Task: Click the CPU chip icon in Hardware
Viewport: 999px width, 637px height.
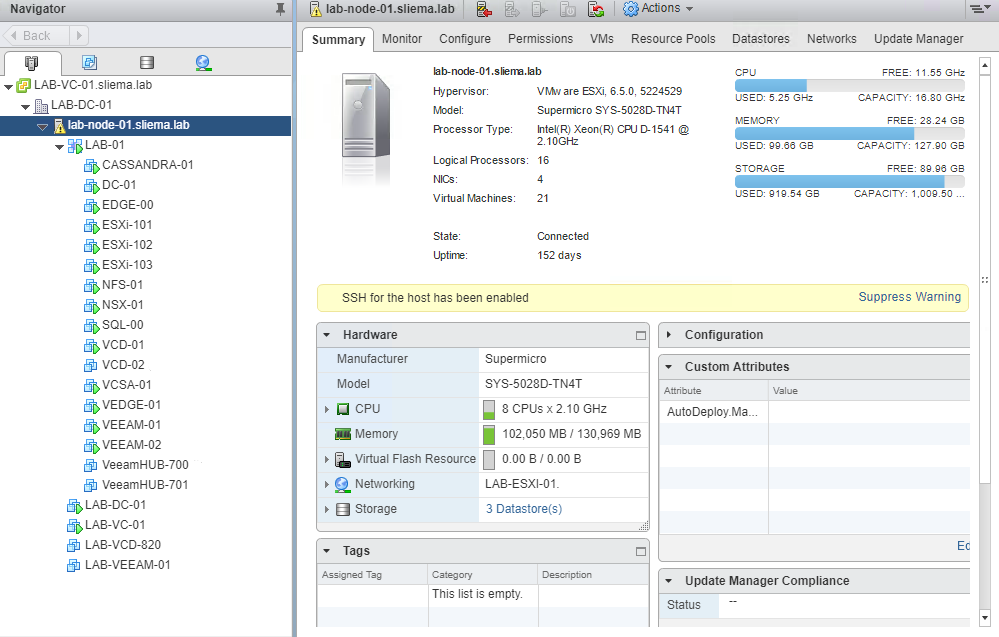Action: click(343, 409)
